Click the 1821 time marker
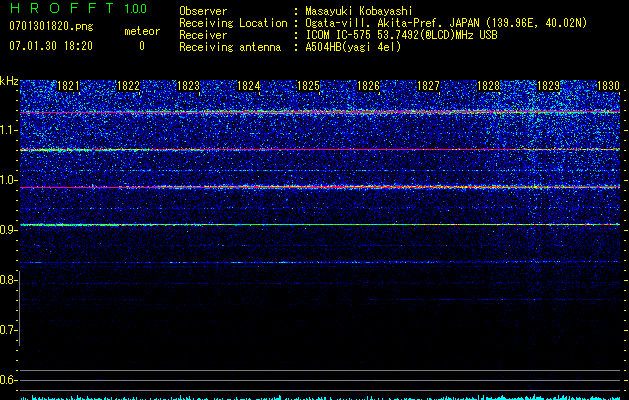Viewport: 629px width, 400px height. [x=69, y=87]
